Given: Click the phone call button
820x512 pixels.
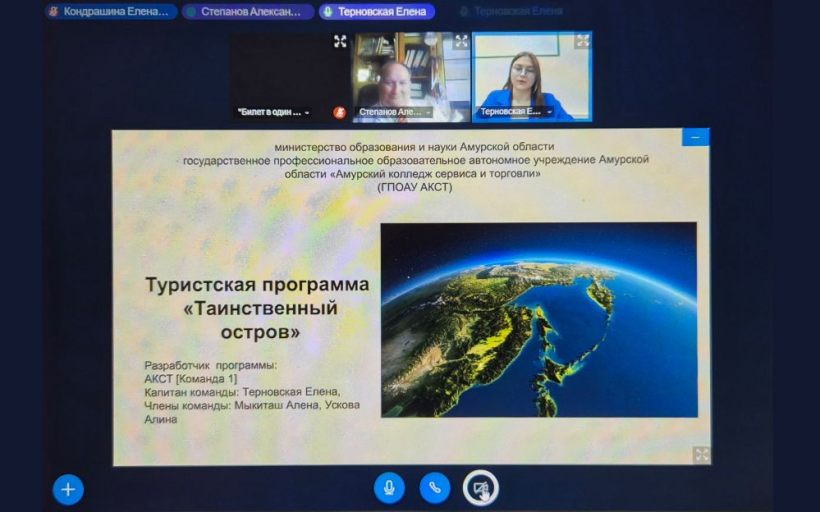Looking at the screenshot, I should [435, 488].
